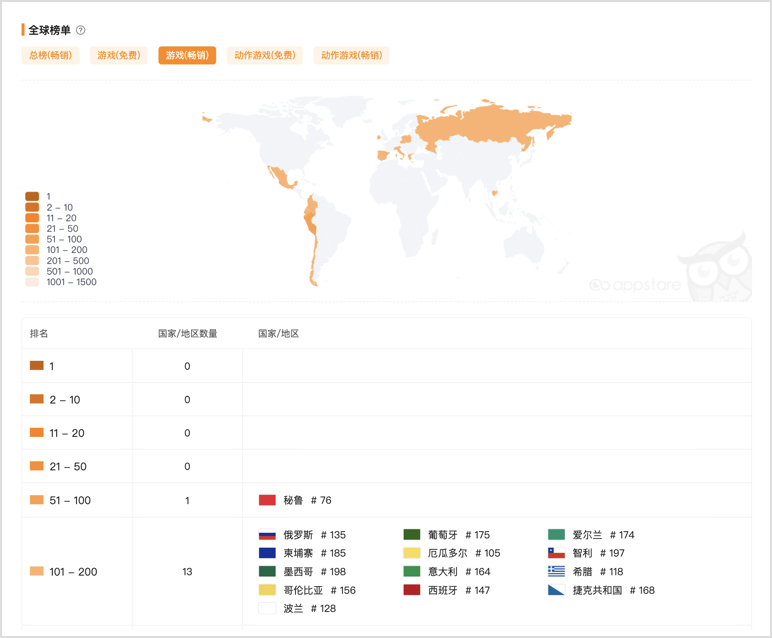This screenshot has height=638, width=772.
Task: Click the Greece flag next to 希腊
Action: pyautogui.click(x=556, y=571)
